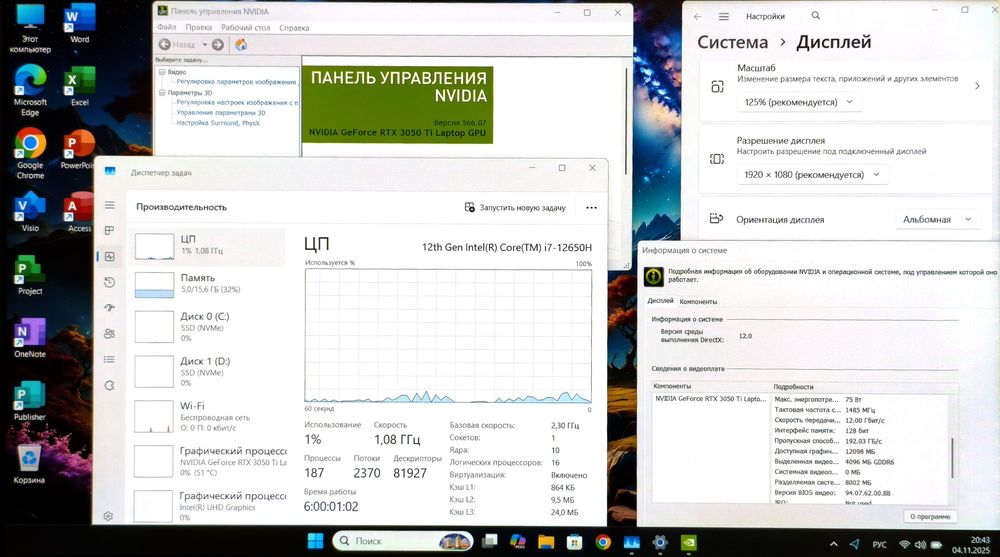Open the Корзина recycle bin icon
Screen dimensions: 1000x557
click(29, 464)
